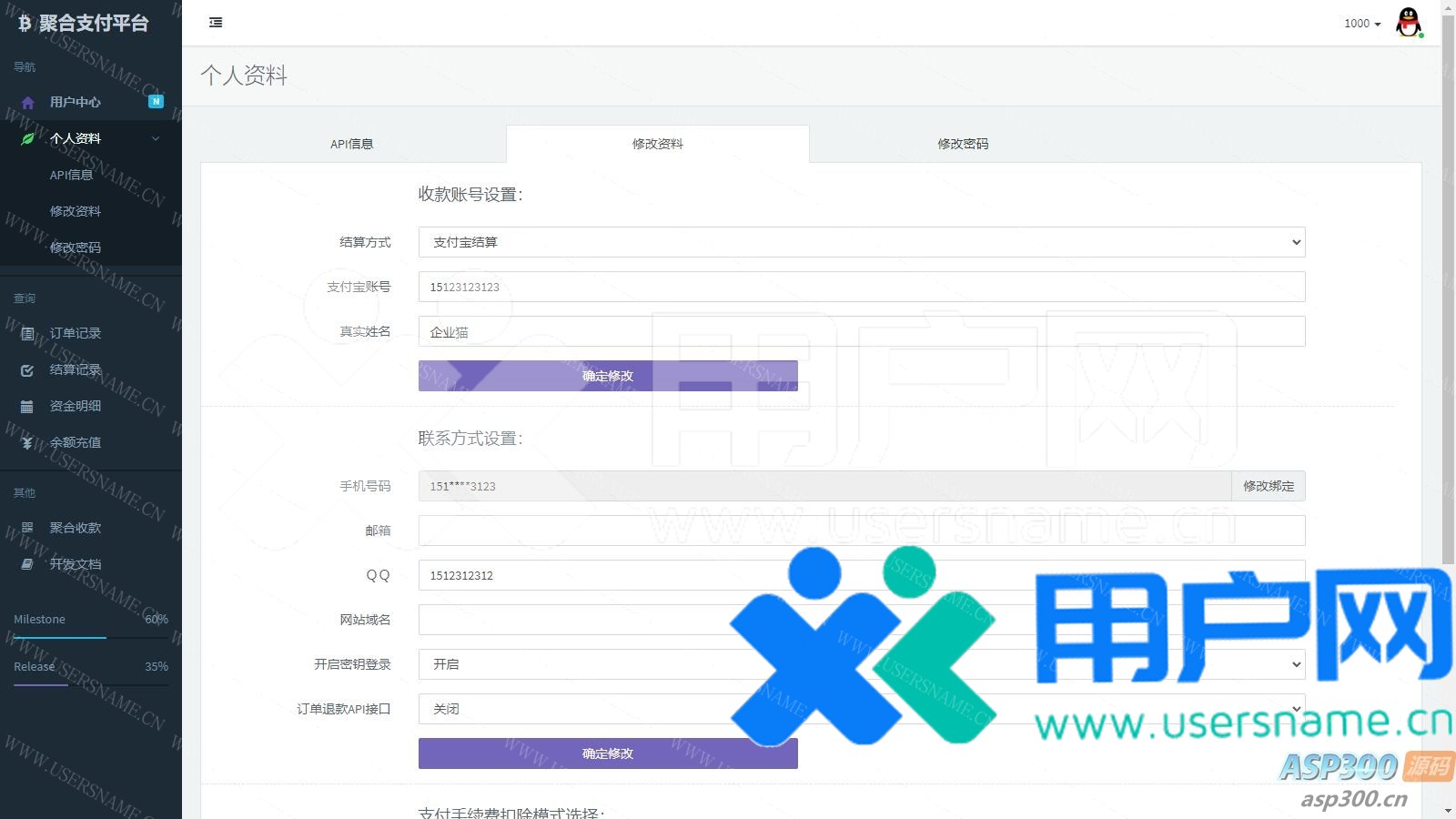
Task: Click the 资金明细 calendar icon
Action: 27,407
